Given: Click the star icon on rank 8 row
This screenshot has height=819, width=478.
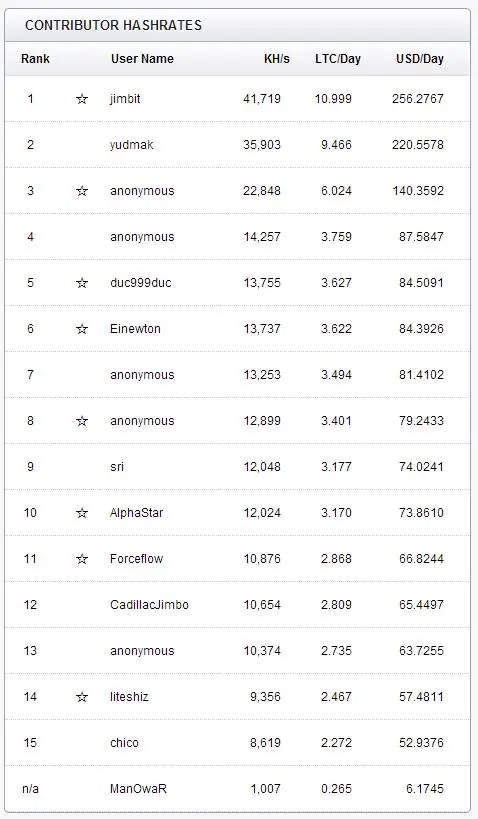Looking at the screenshot, I should (x=82, y=420).
